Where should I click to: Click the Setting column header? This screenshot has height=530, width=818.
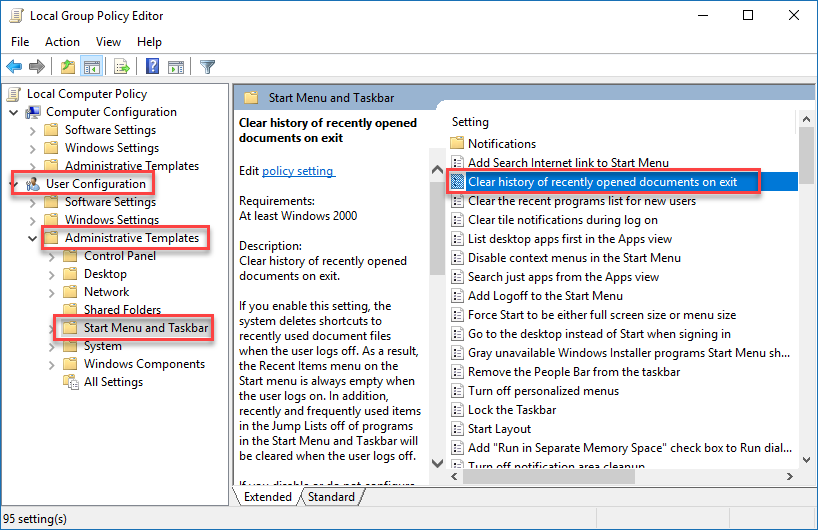click(470, 122)
